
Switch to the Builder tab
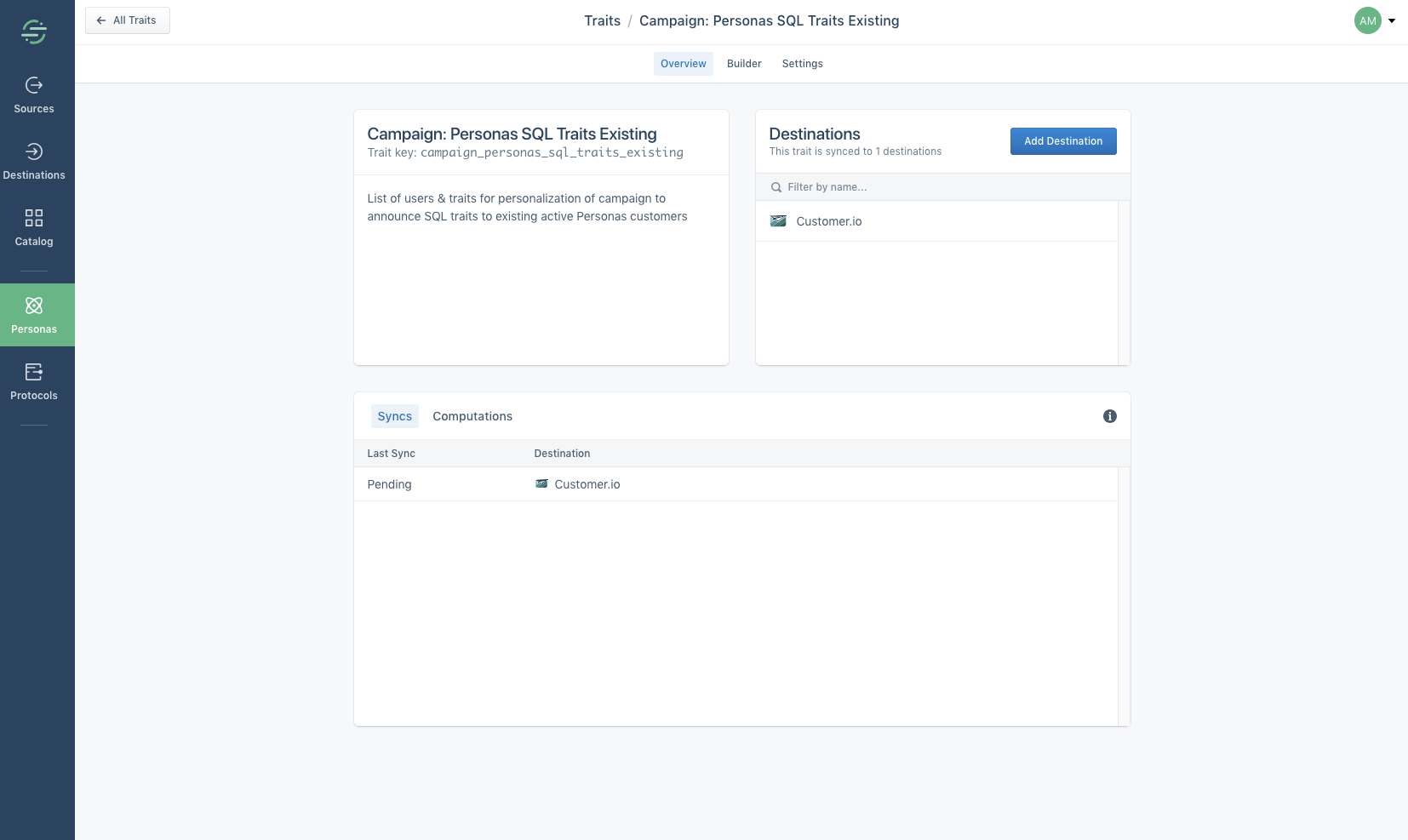click(743, 63)
